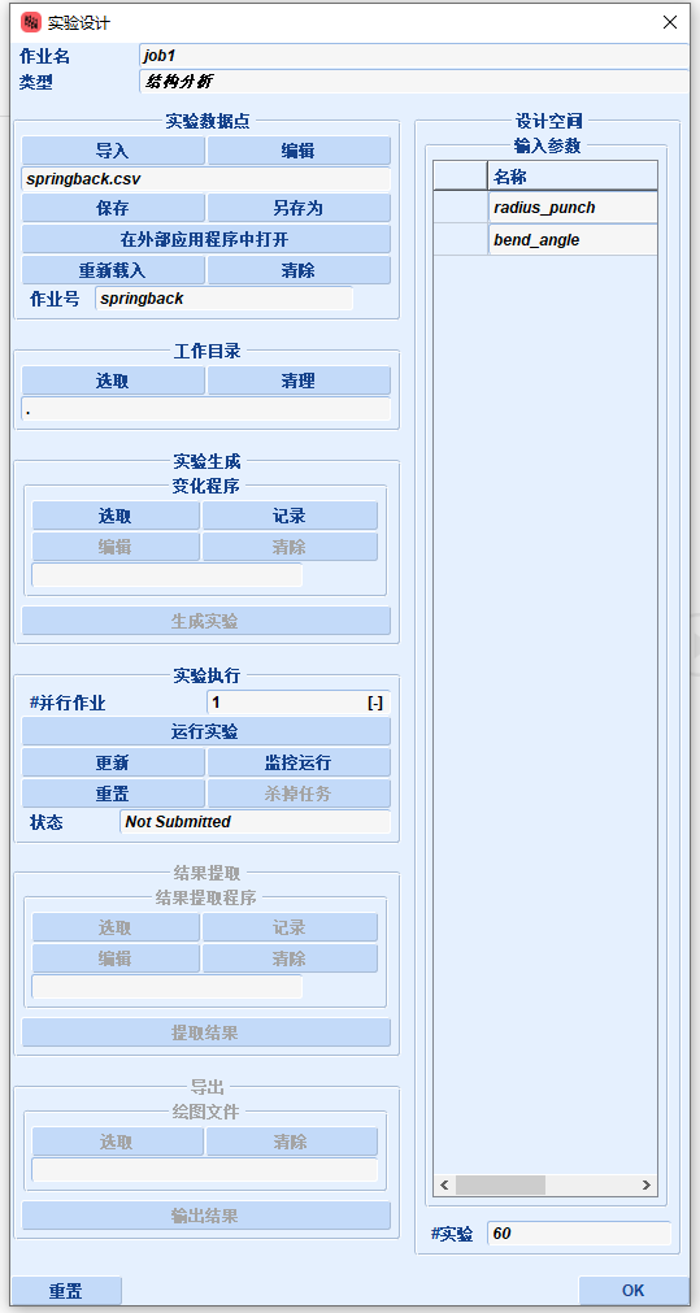
Task: Click the 编辑 button under 实验数据点
Action: click(x=298, y=151)
